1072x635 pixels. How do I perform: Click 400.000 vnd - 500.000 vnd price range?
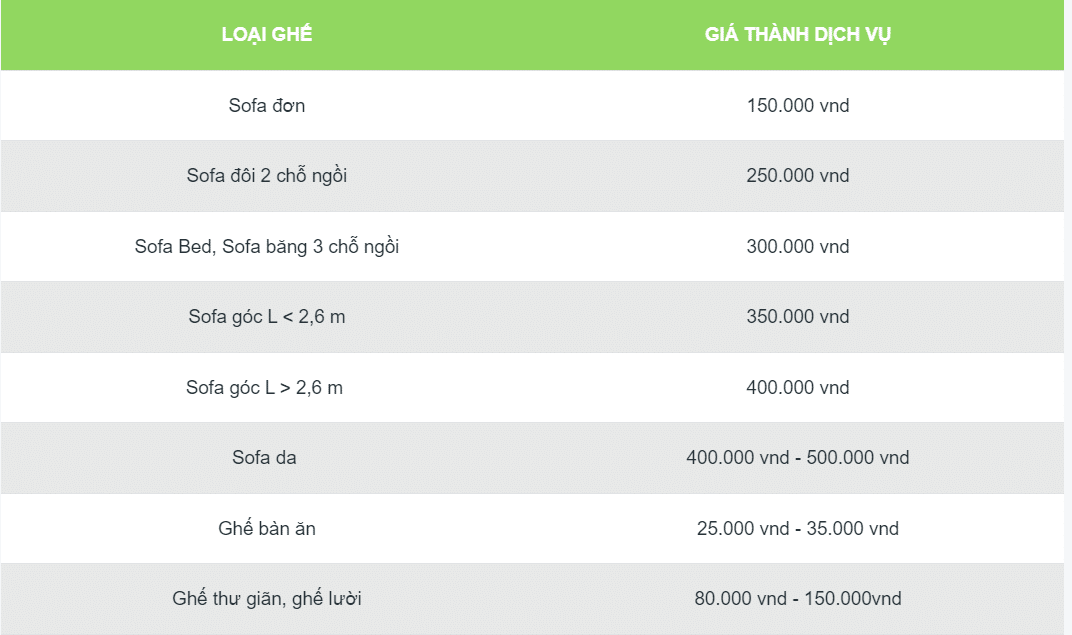point(798,457)
